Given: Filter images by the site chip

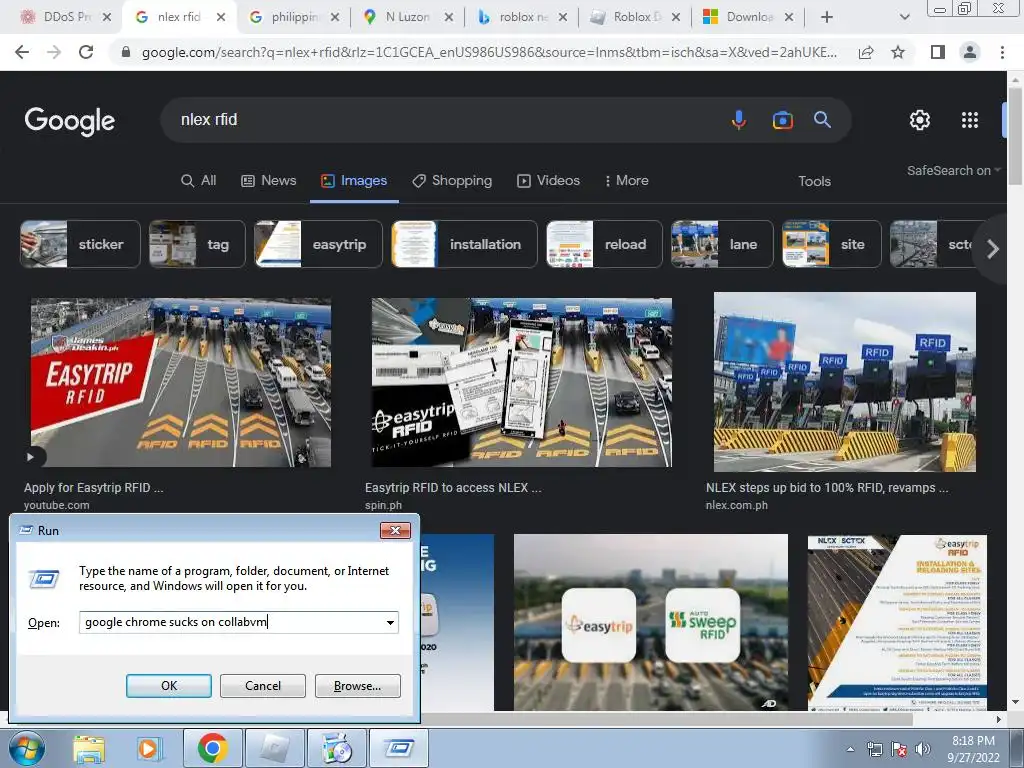Looking at the screenshot, I should (832, 244).
